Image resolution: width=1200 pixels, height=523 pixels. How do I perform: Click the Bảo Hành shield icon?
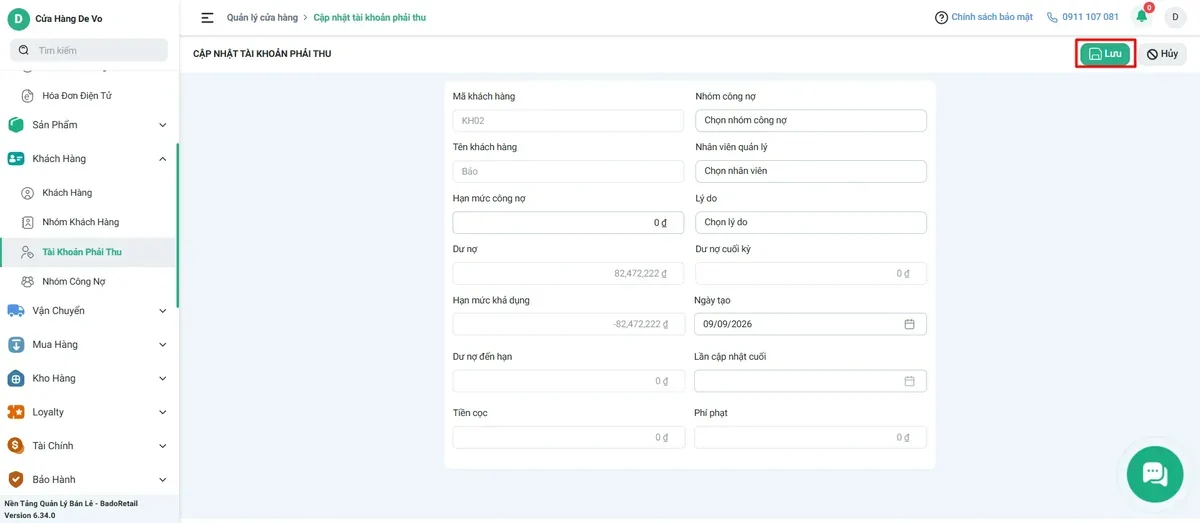16,480
